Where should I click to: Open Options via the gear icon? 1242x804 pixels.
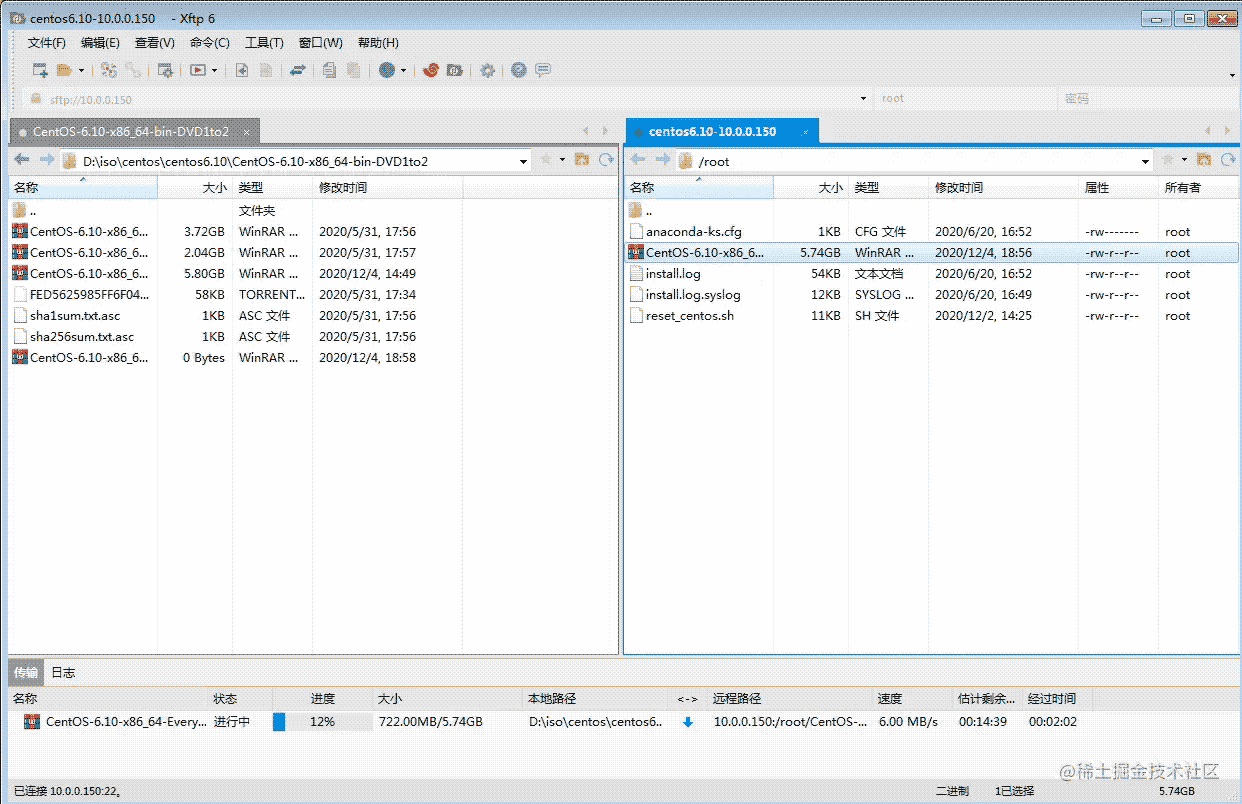pos(487,70)
